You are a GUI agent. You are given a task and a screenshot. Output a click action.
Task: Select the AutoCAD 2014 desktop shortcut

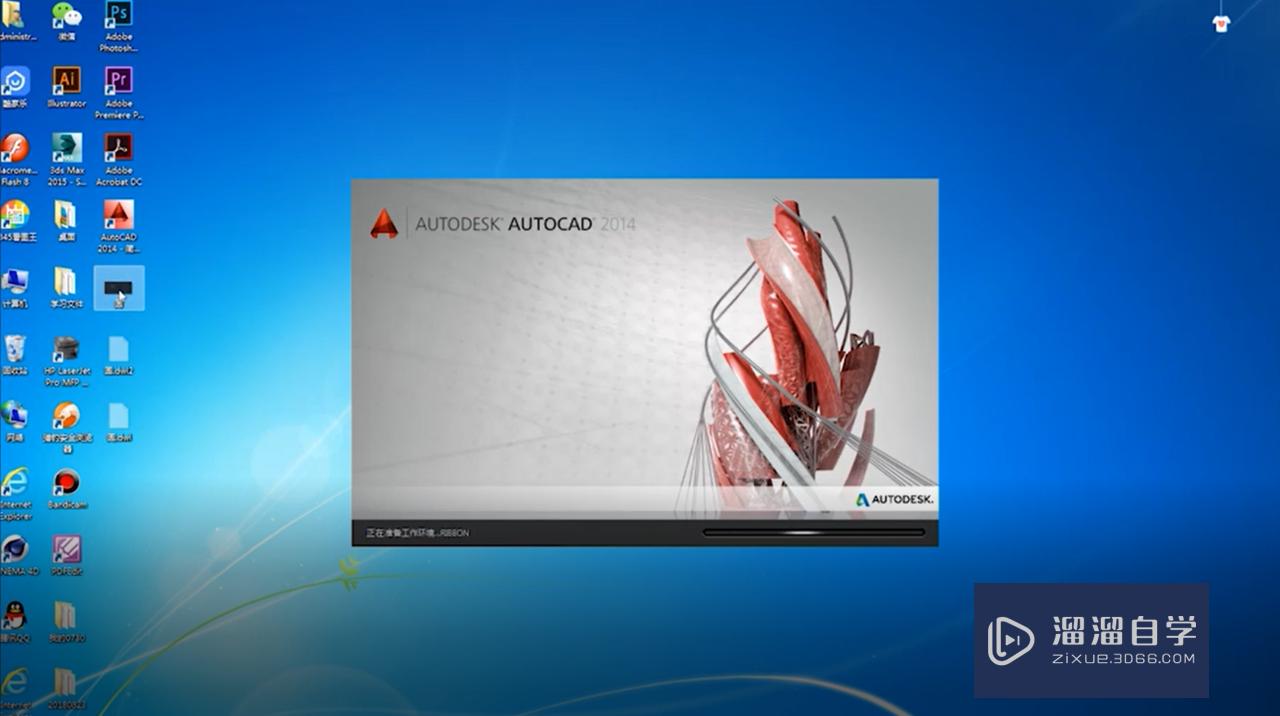[x=118, y=226]
